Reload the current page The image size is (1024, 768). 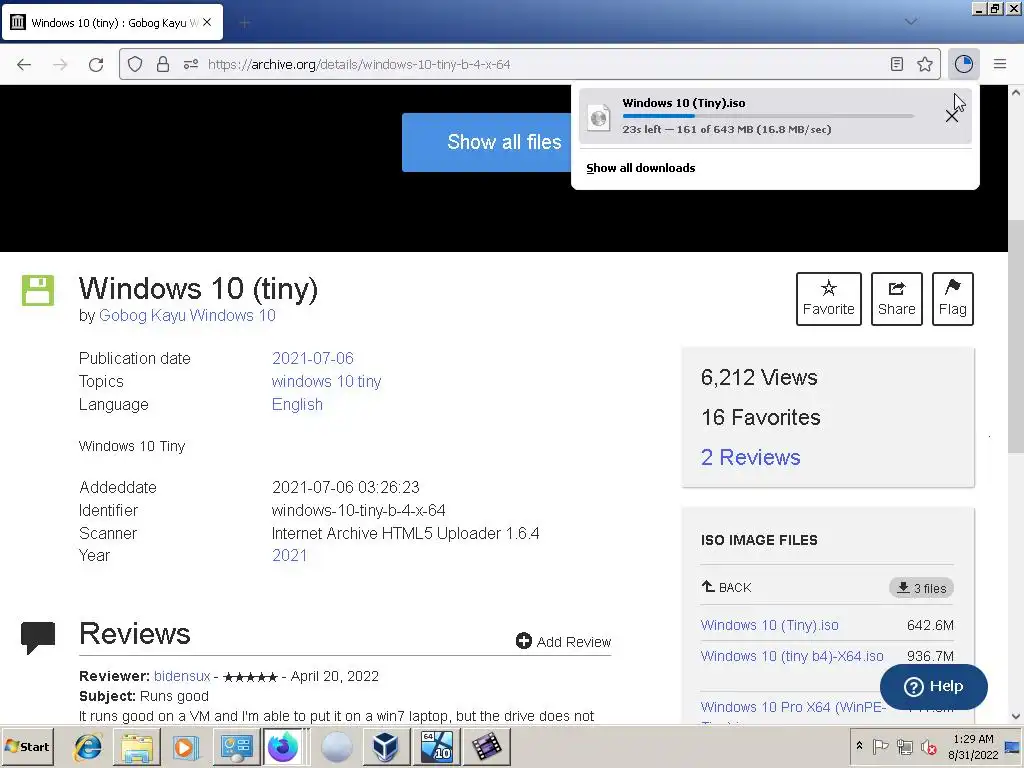click(96, 64)
